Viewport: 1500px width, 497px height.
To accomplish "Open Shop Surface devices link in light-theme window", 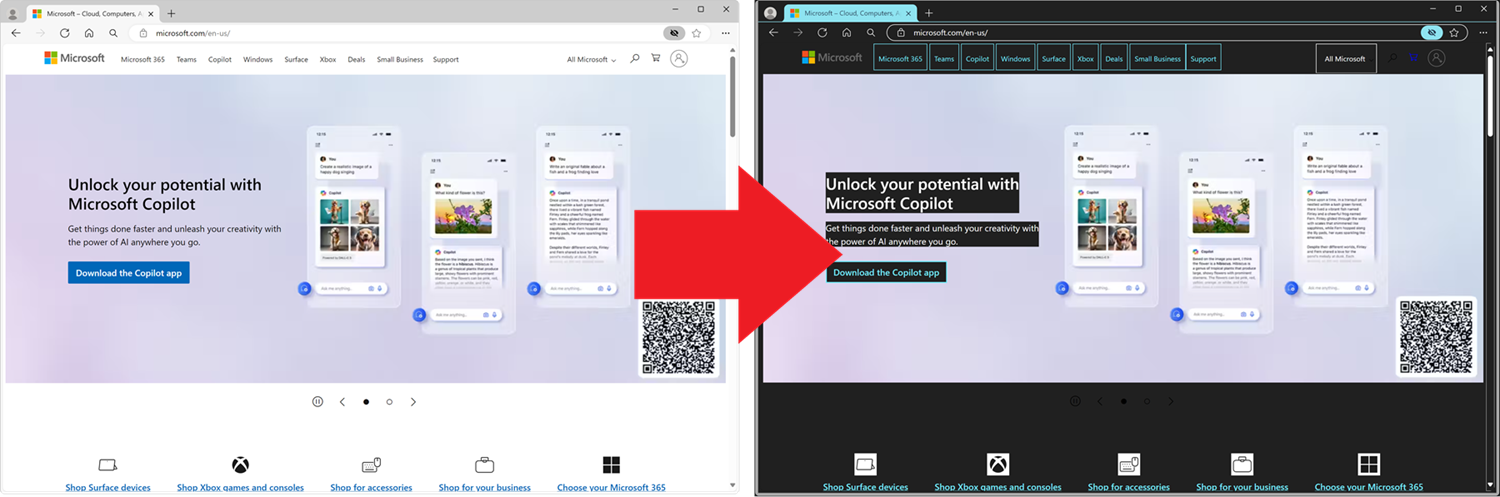I will click(x=108, y=487).
